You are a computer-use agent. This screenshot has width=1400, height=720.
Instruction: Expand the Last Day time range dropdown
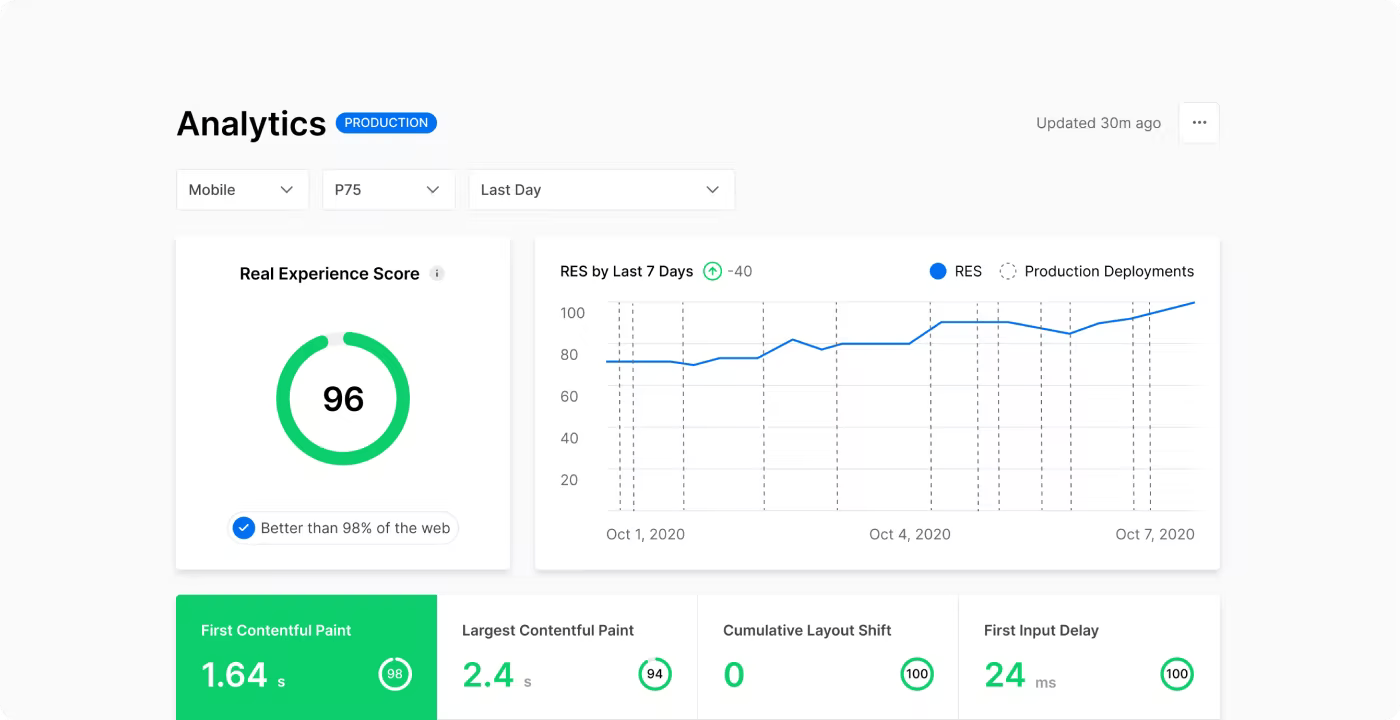pos(602,190)
